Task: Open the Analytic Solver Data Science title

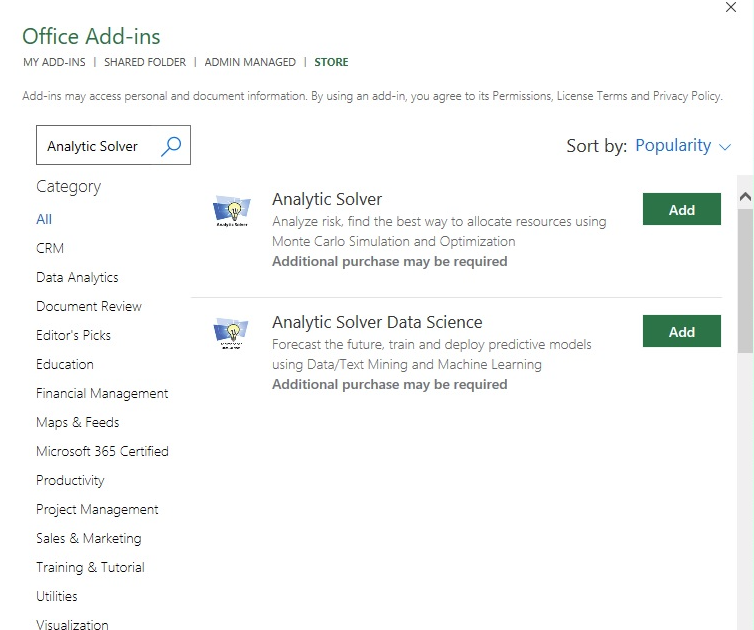Action: 377,322
